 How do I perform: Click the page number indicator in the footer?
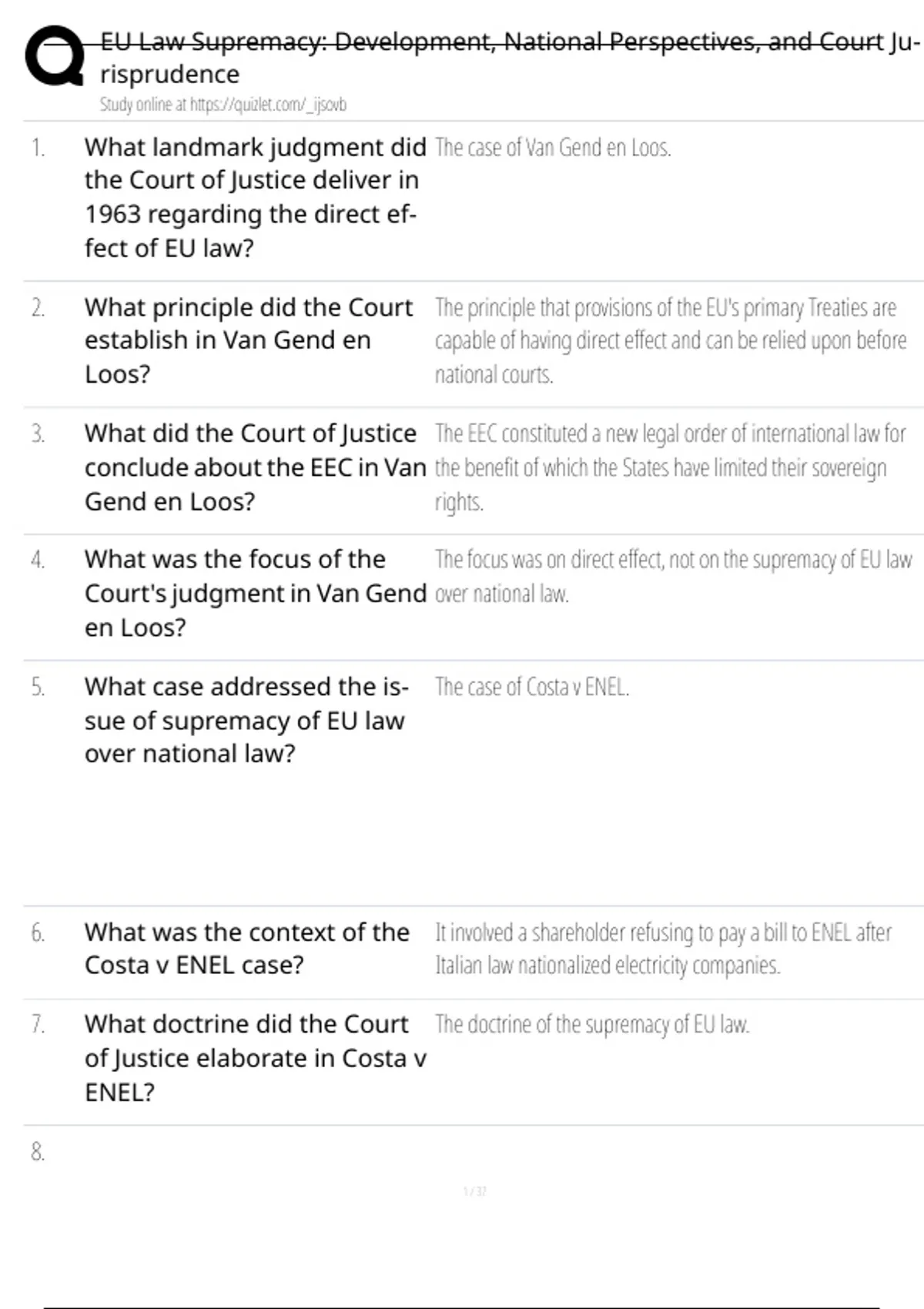474,1191
